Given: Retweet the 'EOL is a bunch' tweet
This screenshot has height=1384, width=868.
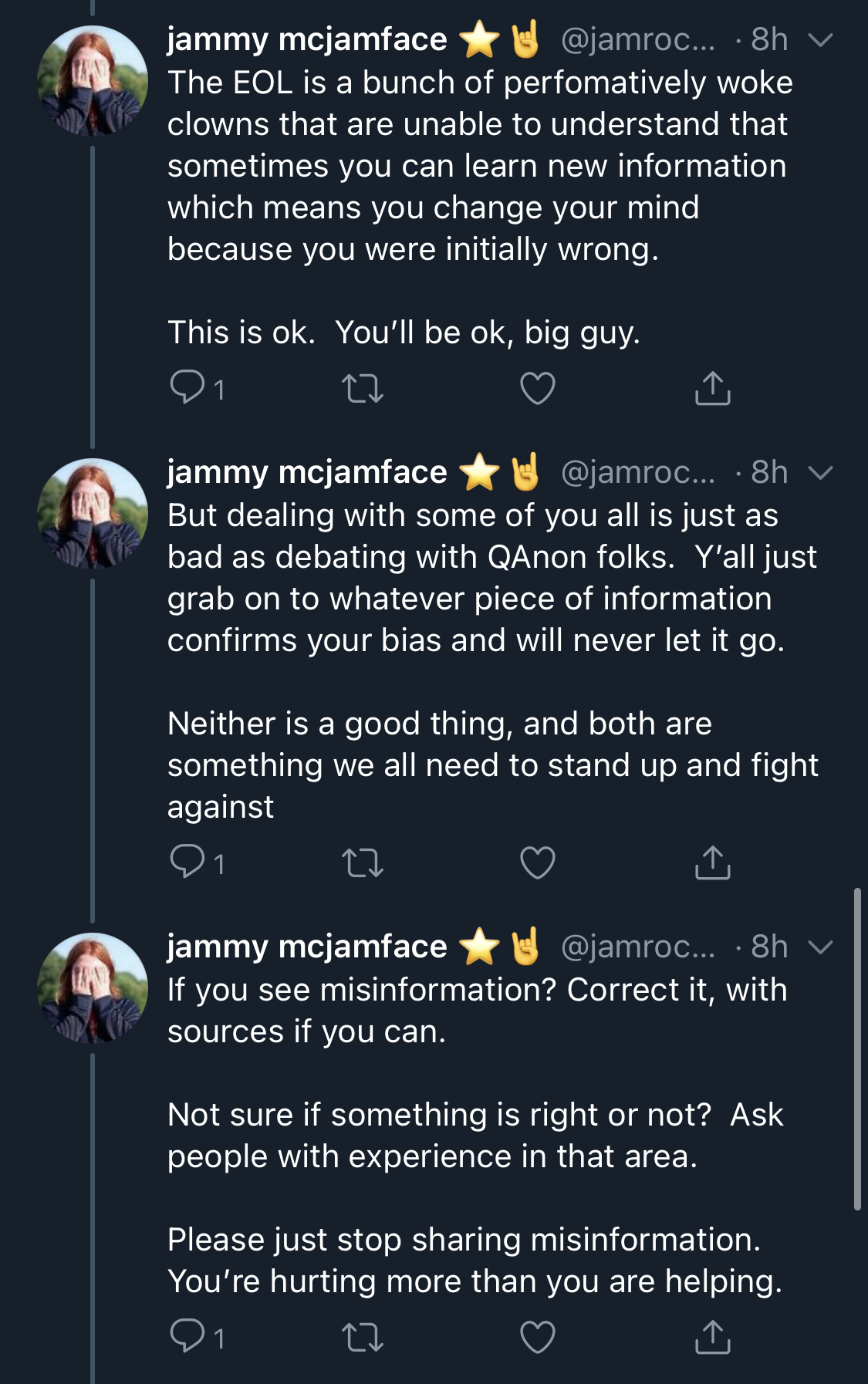Looking at the screenshot, I should click(x=363, y=388).
